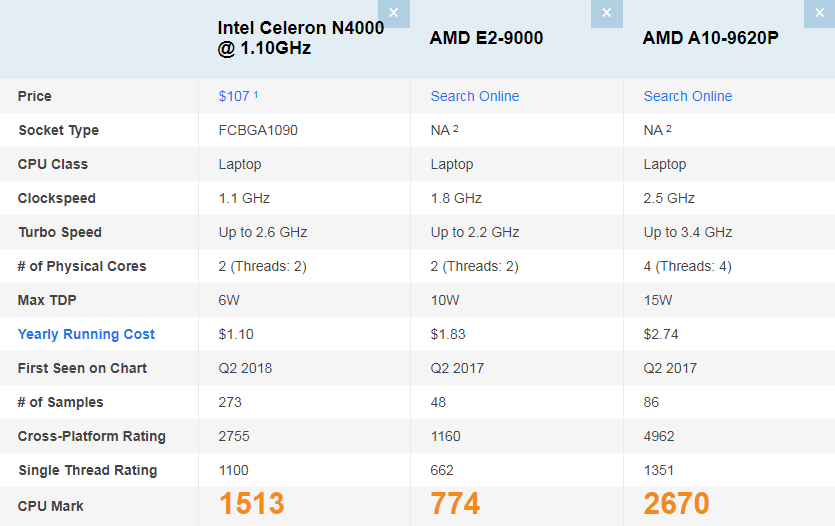Remove Intel Celeron N4000 from comparison

[x=394, y=13]
